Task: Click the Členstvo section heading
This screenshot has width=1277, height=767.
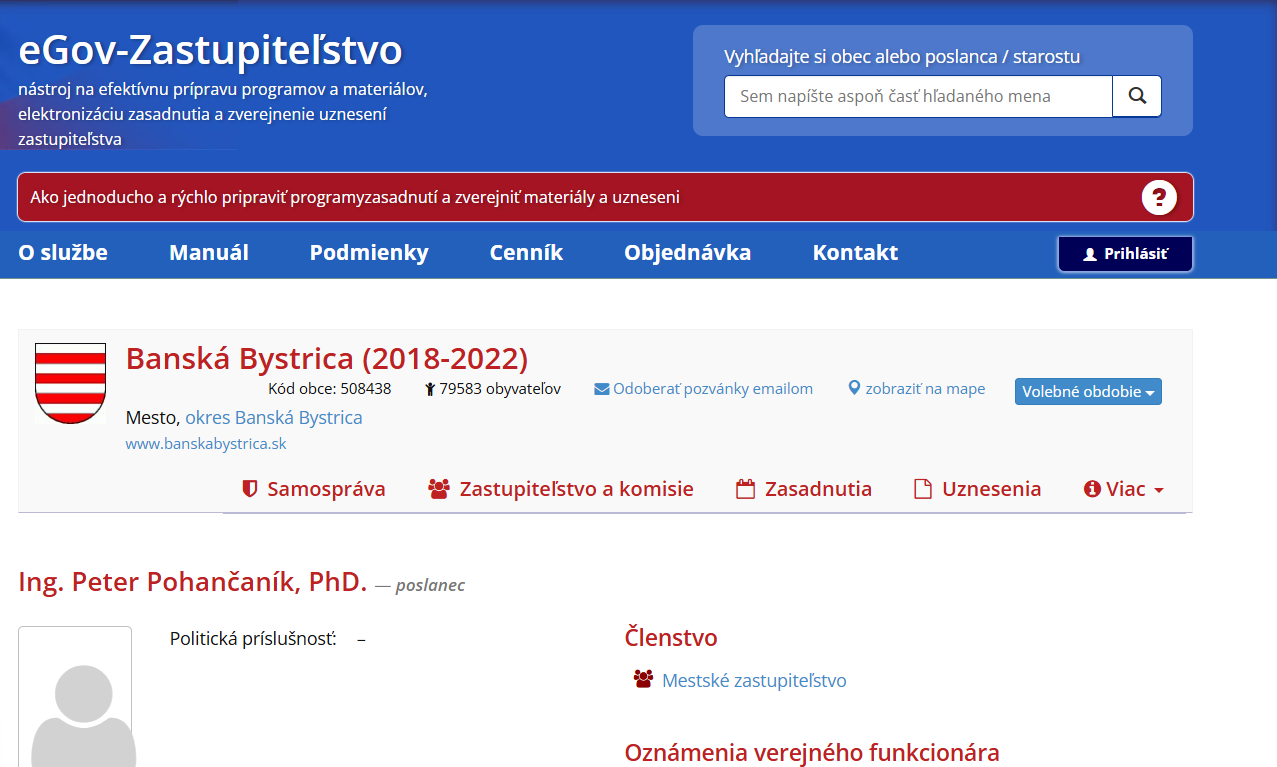Action: 671,638
